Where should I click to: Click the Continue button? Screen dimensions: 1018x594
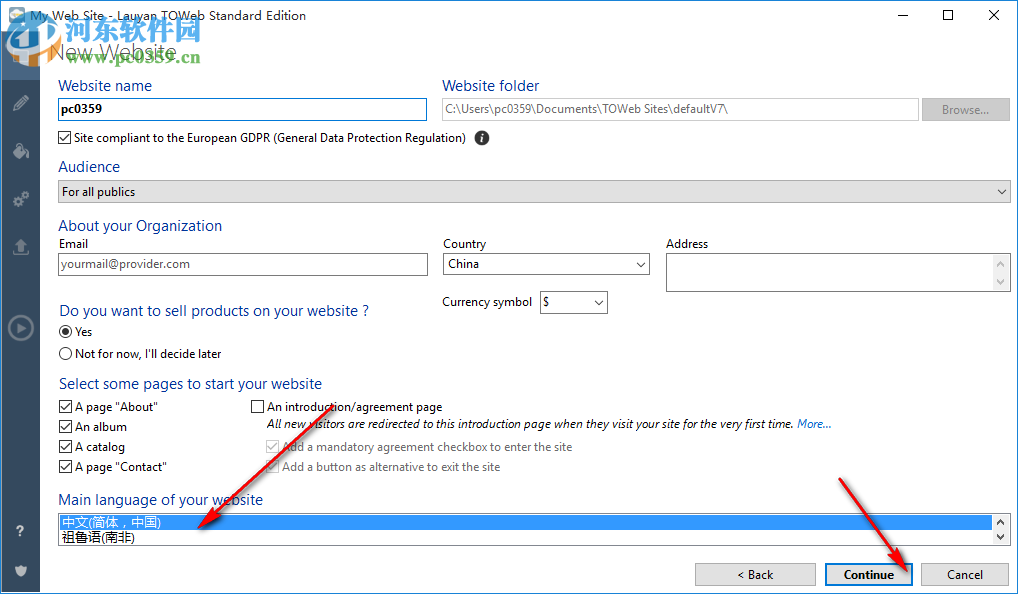tap(869, 575)
